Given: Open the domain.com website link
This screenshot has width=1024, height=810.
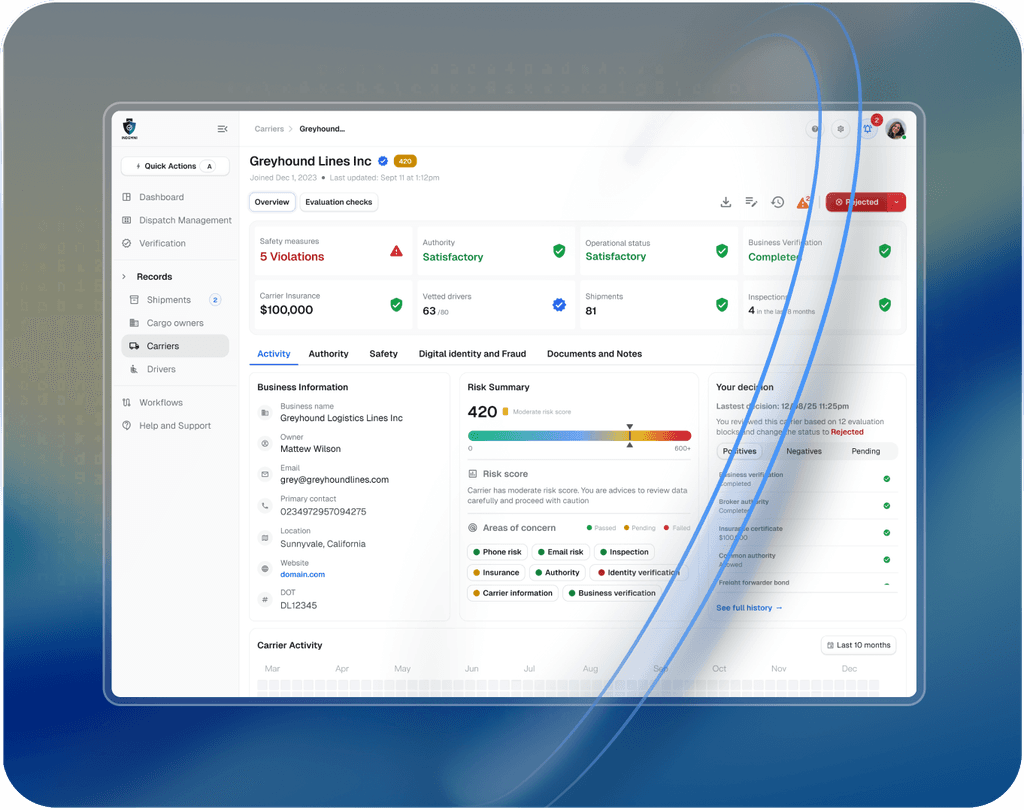Looking at the screenshot, I should 302,574.
